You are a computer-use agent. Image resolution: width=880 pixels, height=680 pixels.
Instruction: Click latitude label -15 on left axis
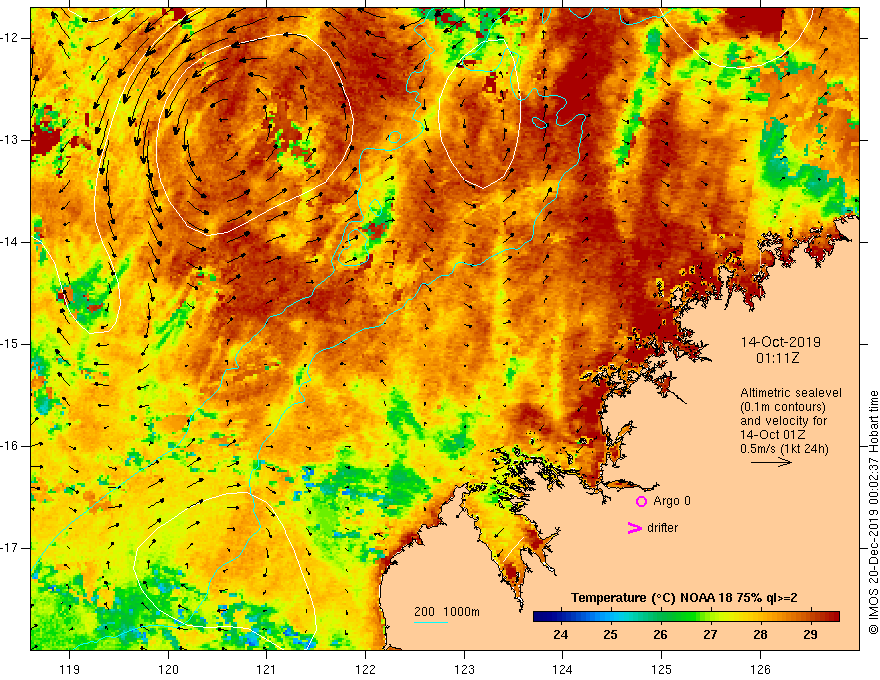pyautogui.click(x=10, y=344)
